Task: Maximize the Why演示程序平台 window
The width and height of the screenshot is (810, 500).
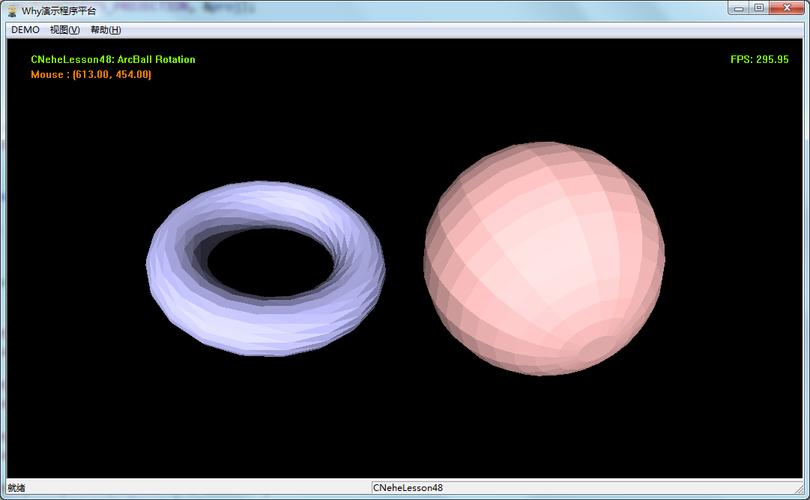Action: [759, 8]
